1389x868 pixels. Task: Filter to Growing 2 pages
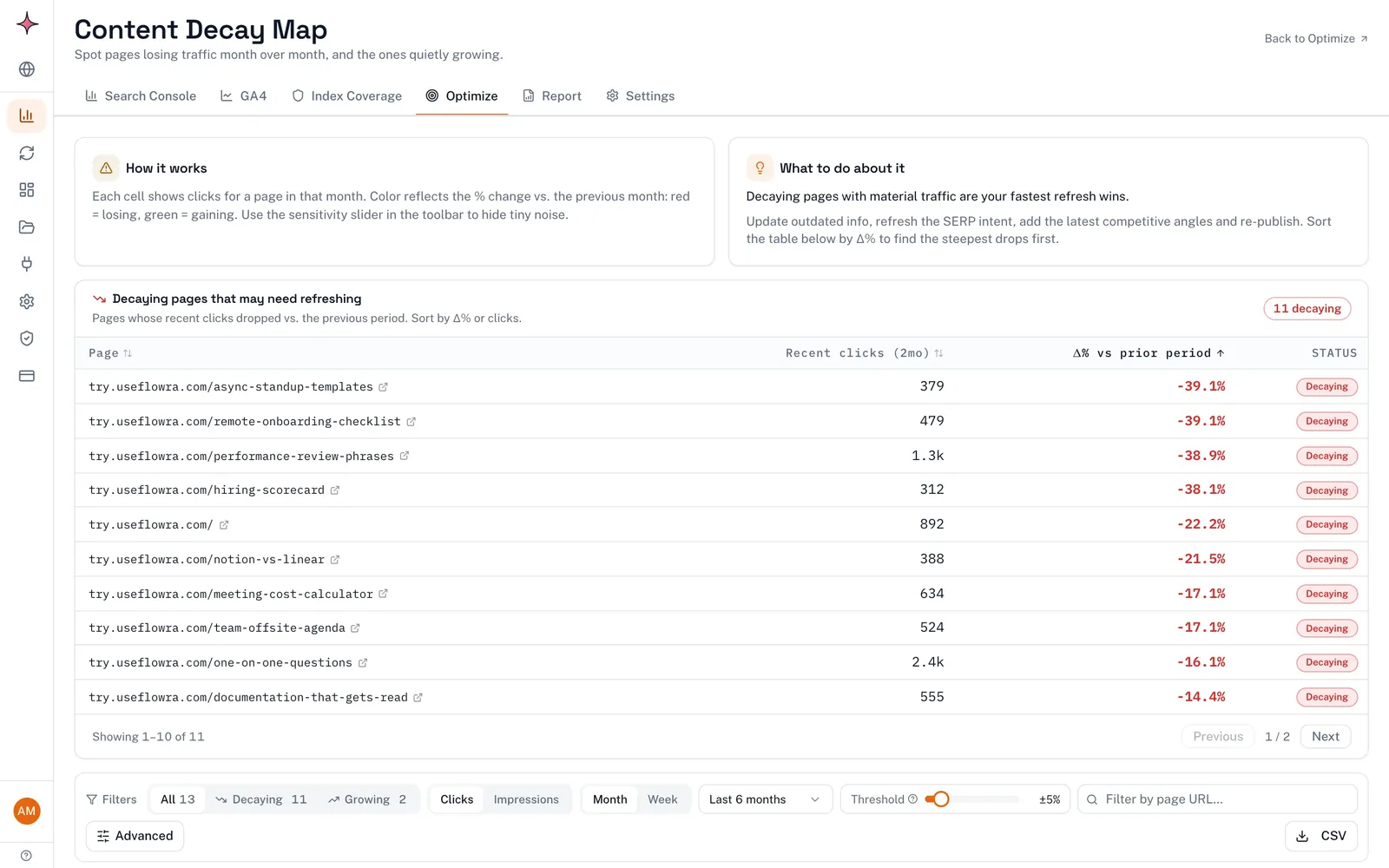tap(367, 799)
